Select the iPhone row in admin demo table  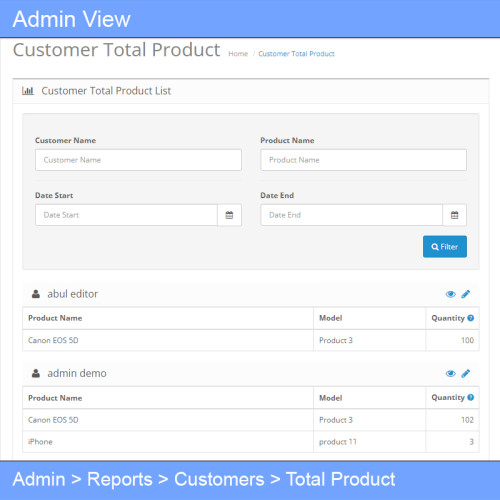coord(251,442)
